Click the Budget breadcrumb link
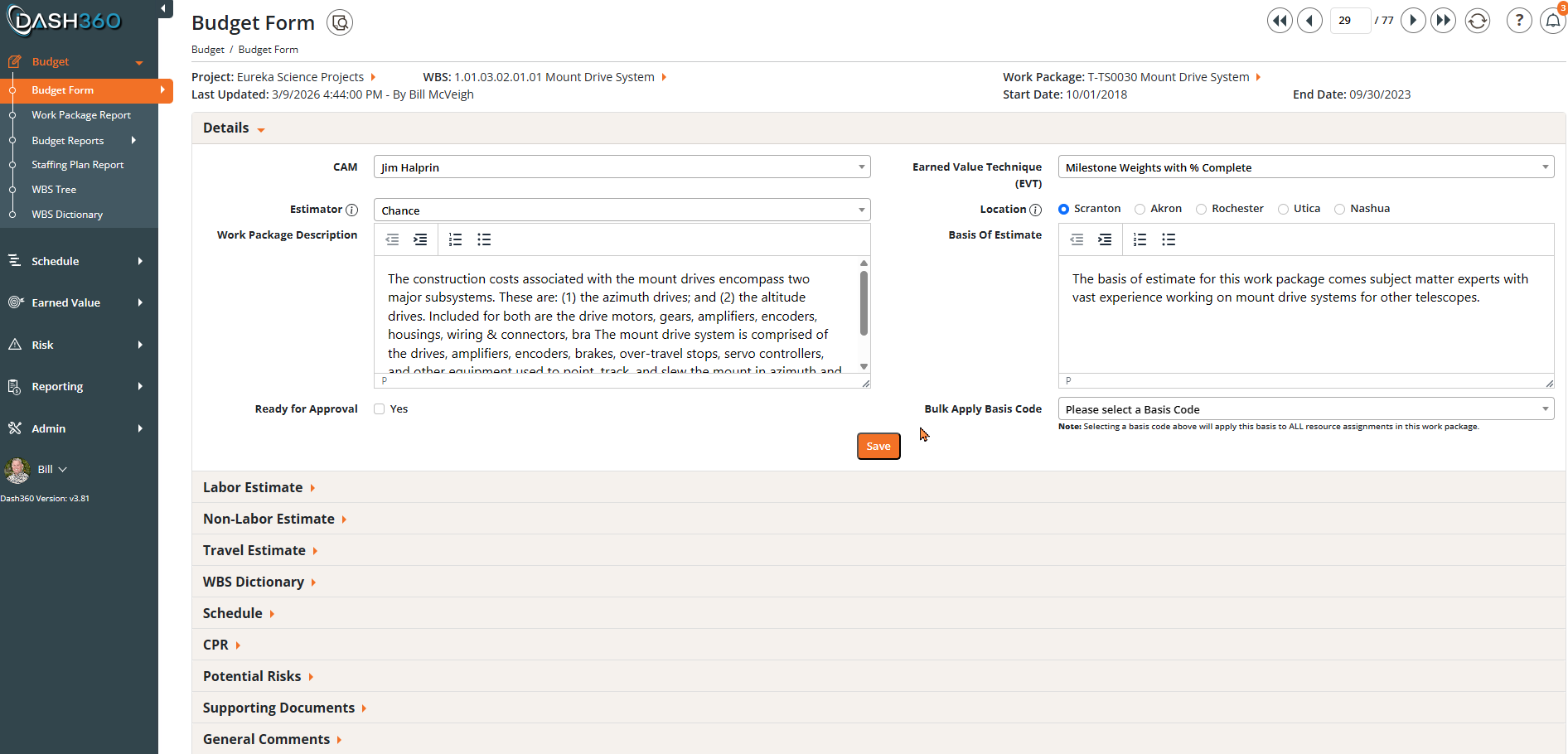Image resolution: width=1568 pixels, height=754 pixels. (208, 50)
